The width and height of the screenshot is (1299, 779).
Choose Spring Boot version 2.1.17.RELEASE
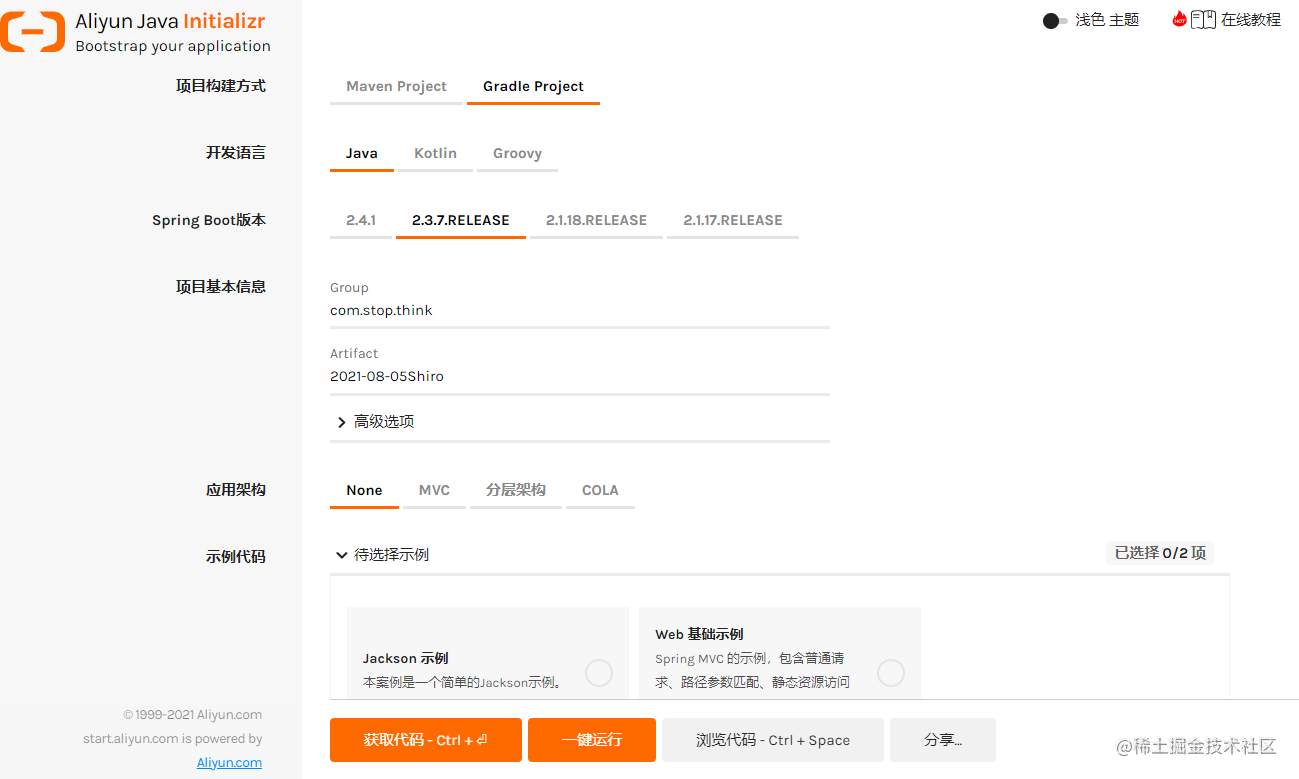[732, 220]
